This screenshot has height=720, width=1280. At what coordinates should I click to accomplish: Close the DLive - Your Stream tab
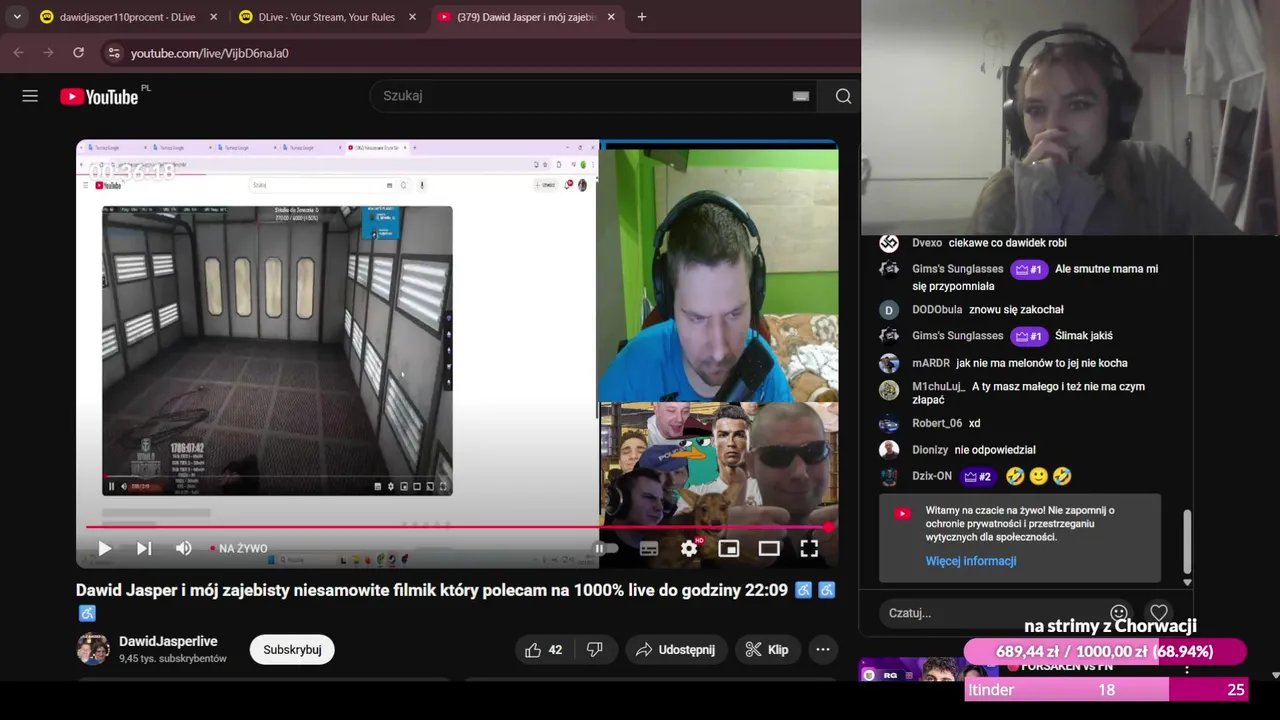412,17
